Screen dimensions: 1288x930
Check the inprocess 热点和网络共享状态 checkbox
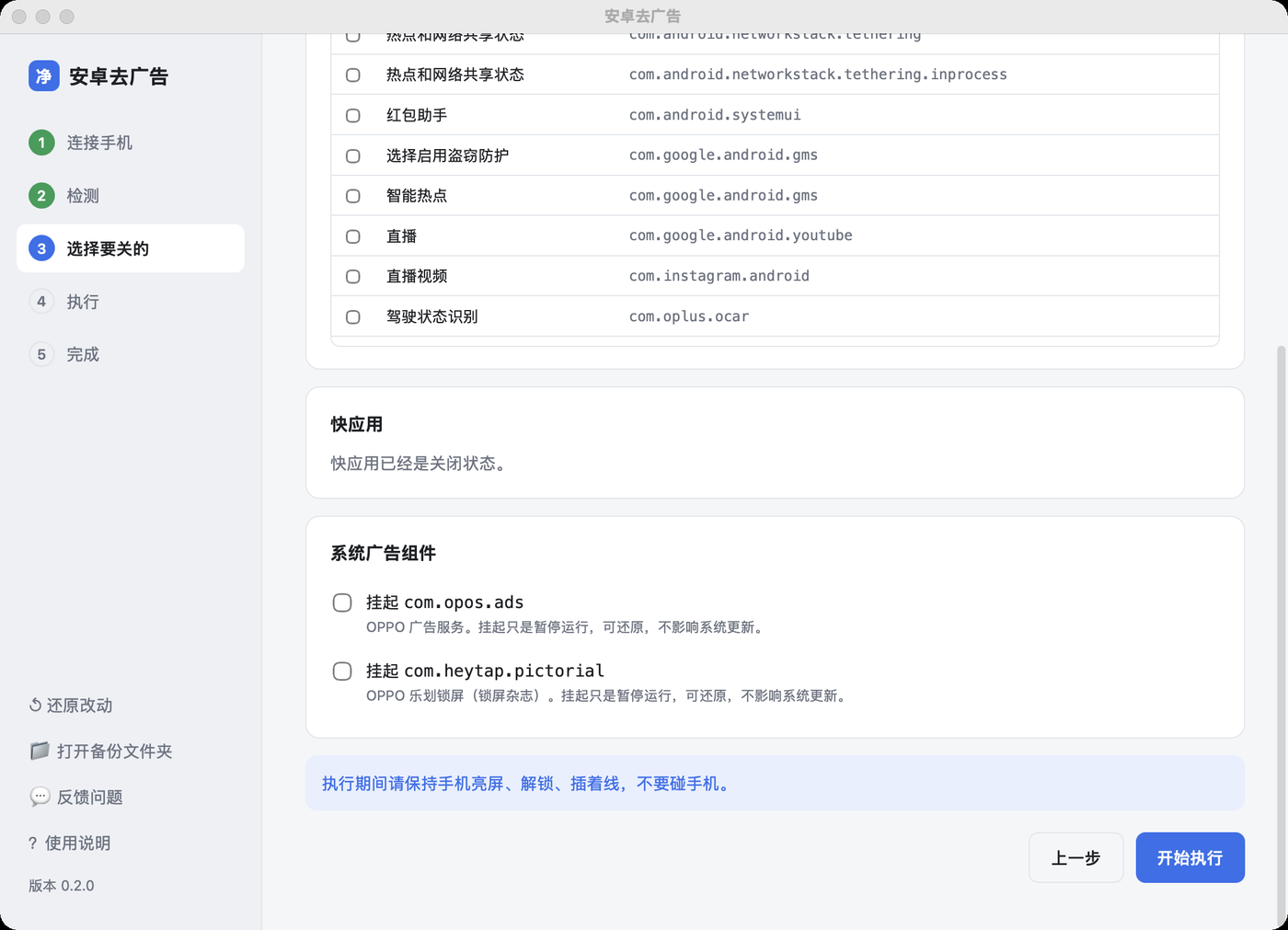[353, 75]
